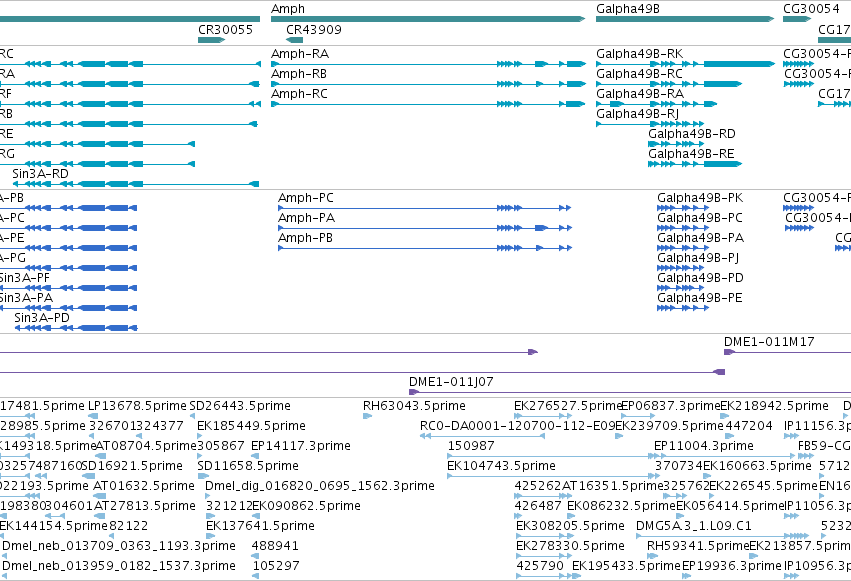Click the EK195433.5prime EST label

pos(626,566)
